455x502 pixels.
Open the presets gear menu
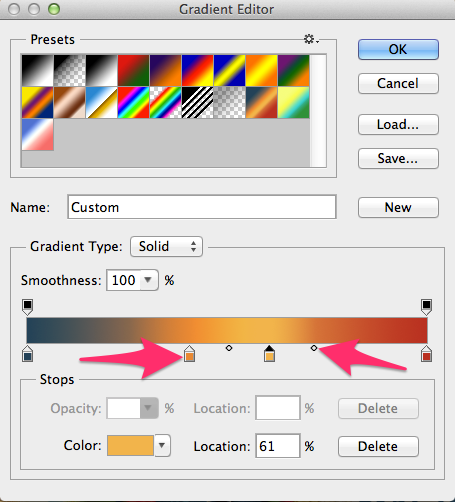pyautogui.click(x=311, y=39)
